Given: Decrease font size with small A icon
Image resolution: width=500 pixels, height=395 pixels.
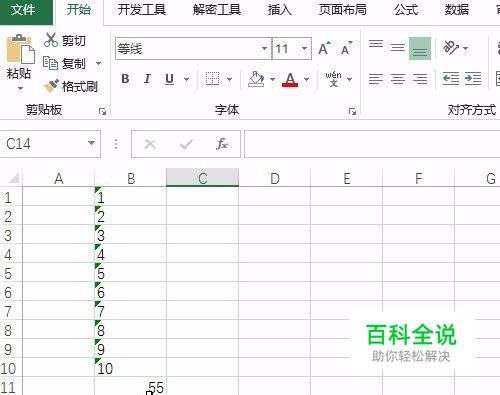Looking at the screenshot, I should 347,49.
